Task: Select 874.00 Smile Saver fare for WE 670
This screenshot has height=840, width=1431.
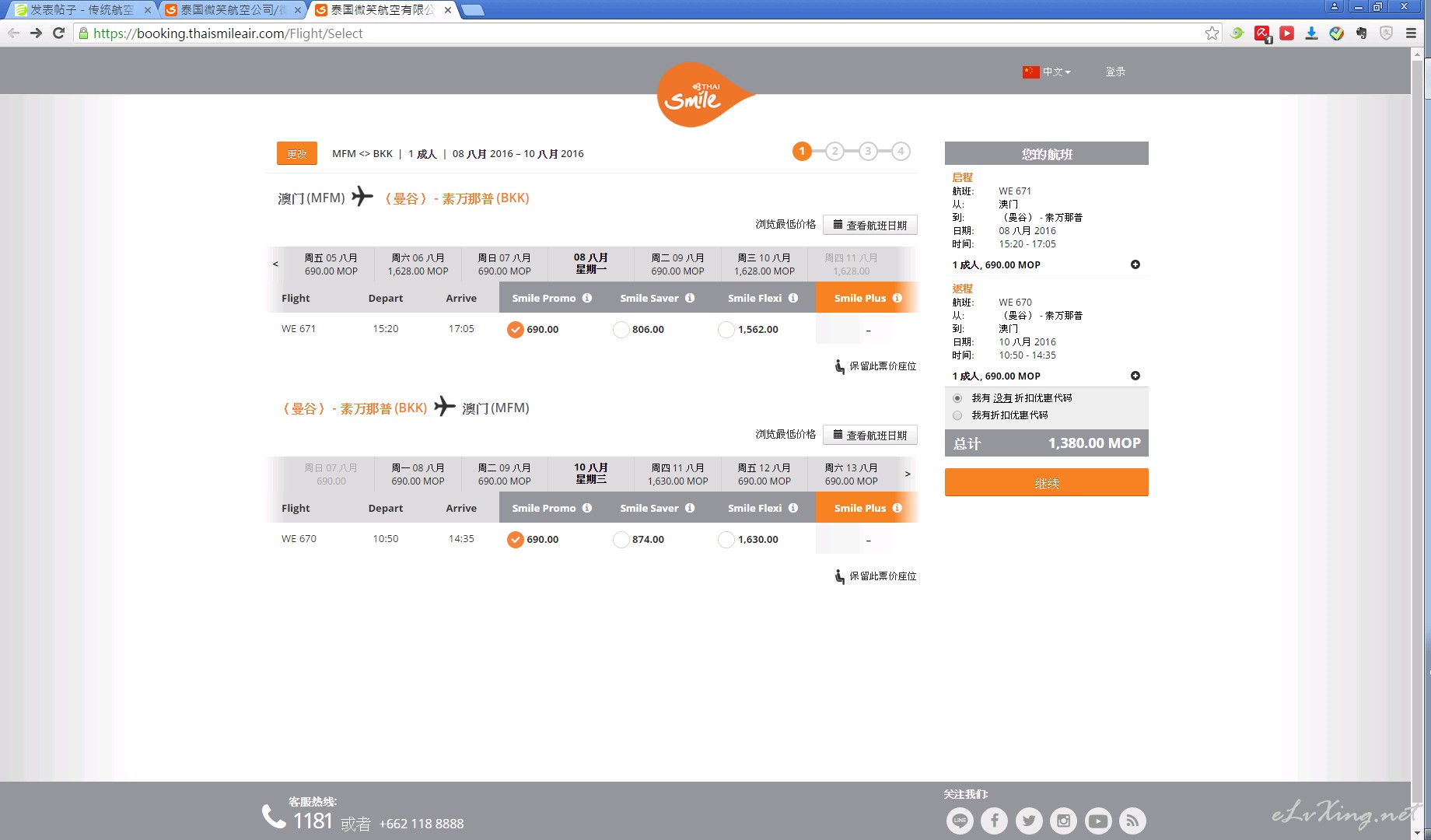Action: click(621, 539)
